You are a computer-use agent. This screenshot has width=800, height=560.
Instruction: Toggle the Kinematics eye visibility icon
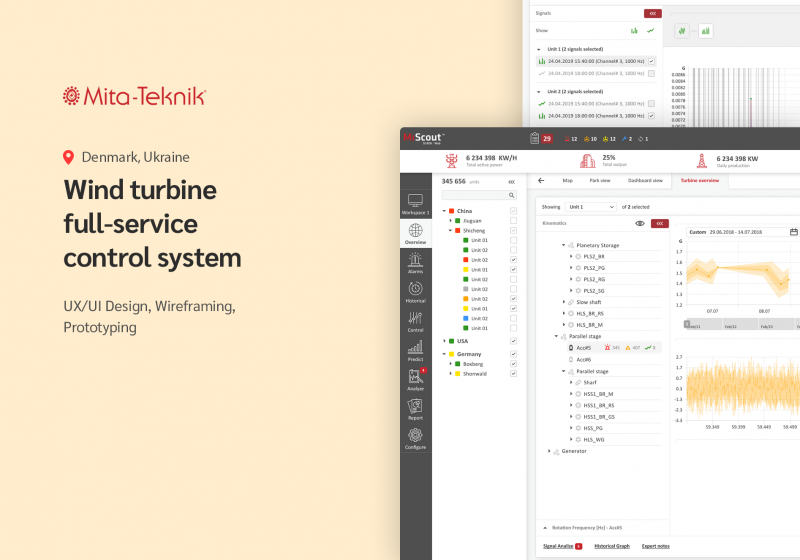[640, 223]
